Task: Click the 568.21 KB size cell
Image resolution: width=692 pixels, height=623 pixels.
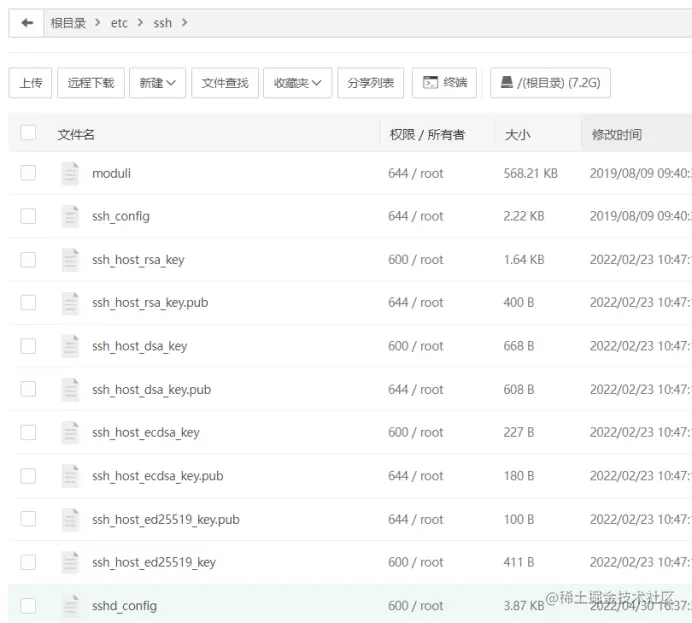Action: 530,173
